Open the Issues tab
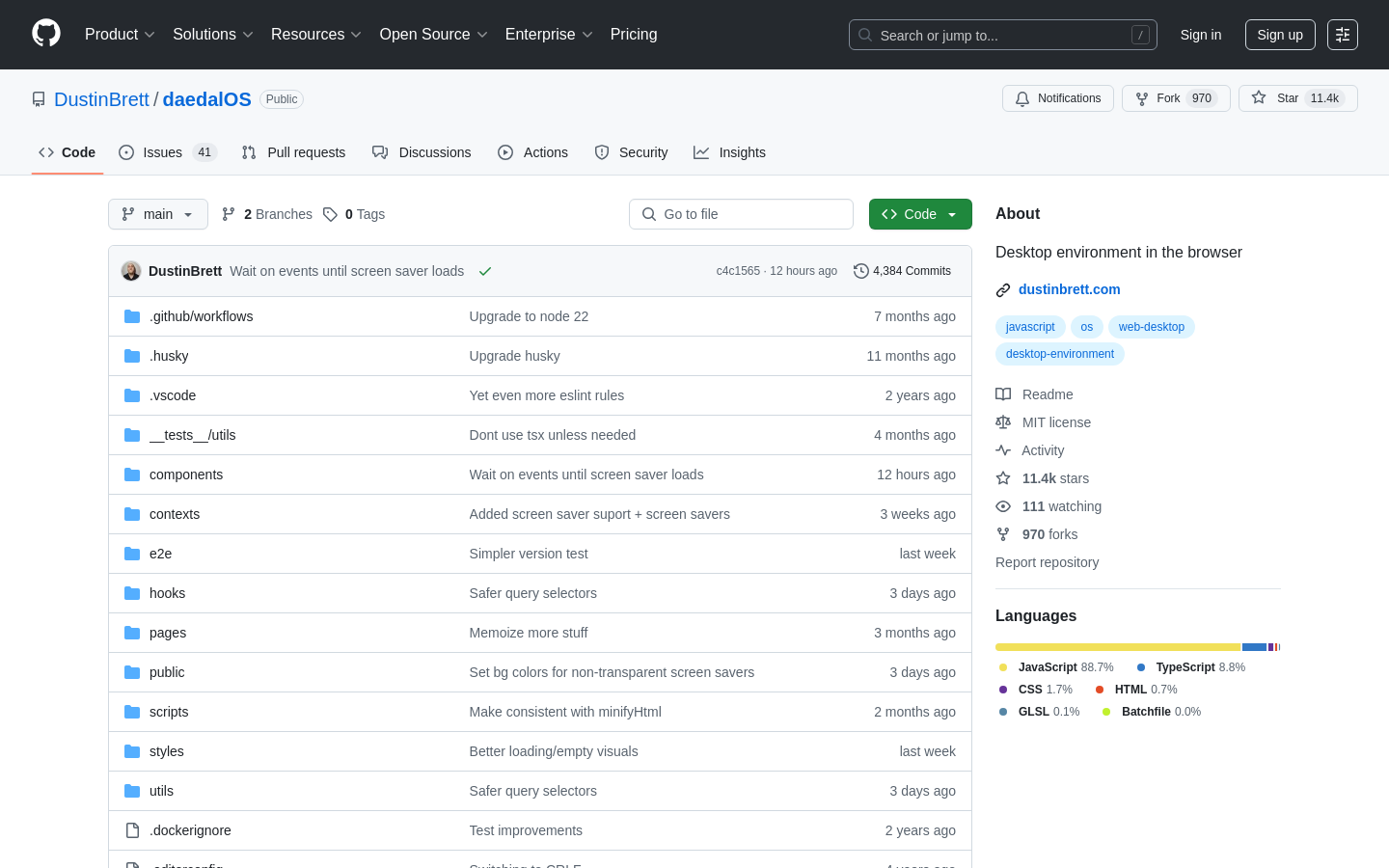1389x868 pixels. [168, 152]
